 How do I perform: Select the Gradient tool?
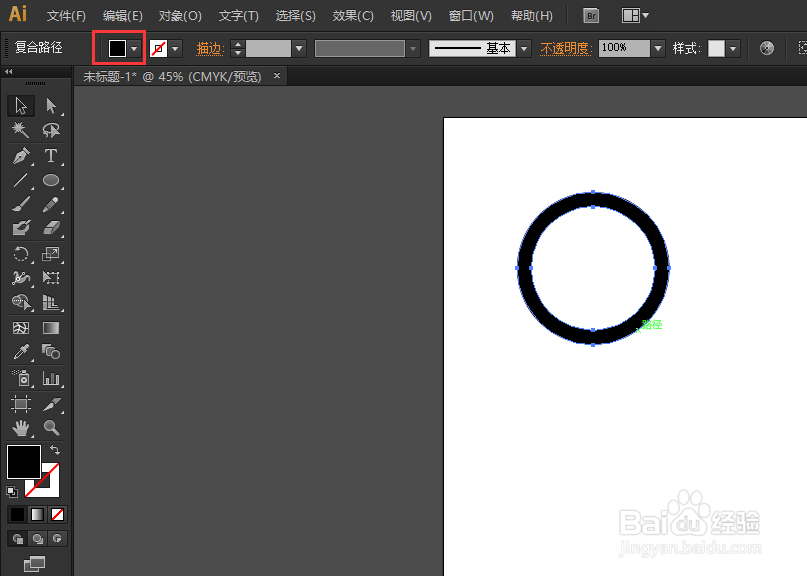(50, 328)
